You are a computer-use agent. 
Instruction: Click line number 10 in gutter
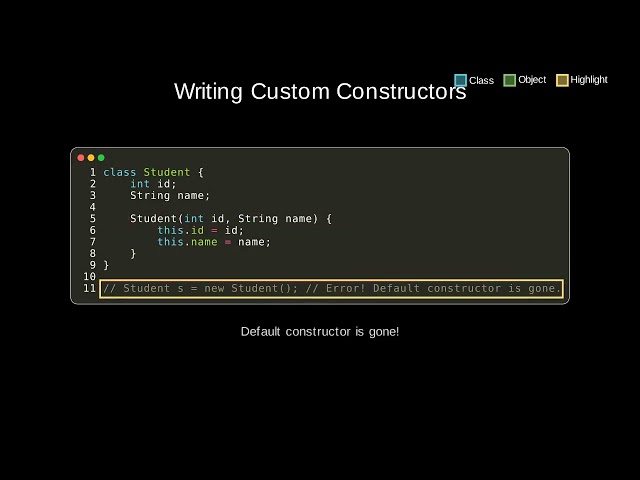point(89,277)
